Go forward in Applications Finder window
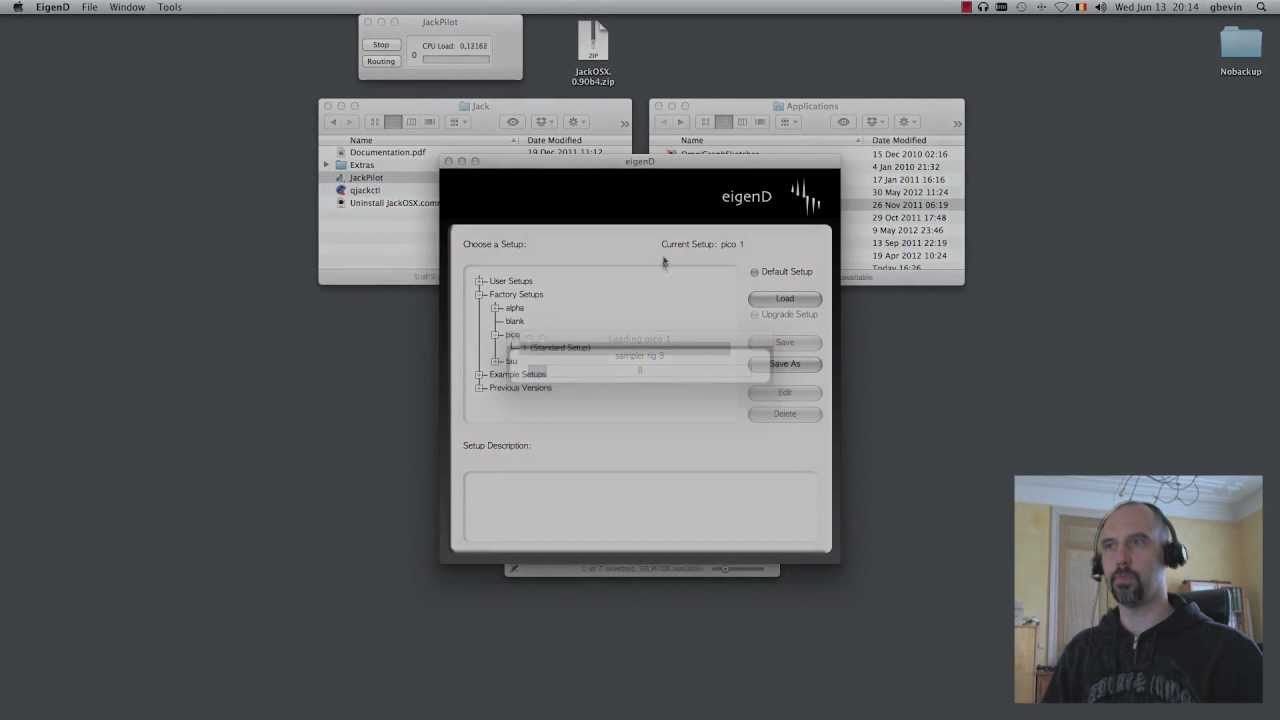Viewport: 1280px width, 720px height. 680,122
